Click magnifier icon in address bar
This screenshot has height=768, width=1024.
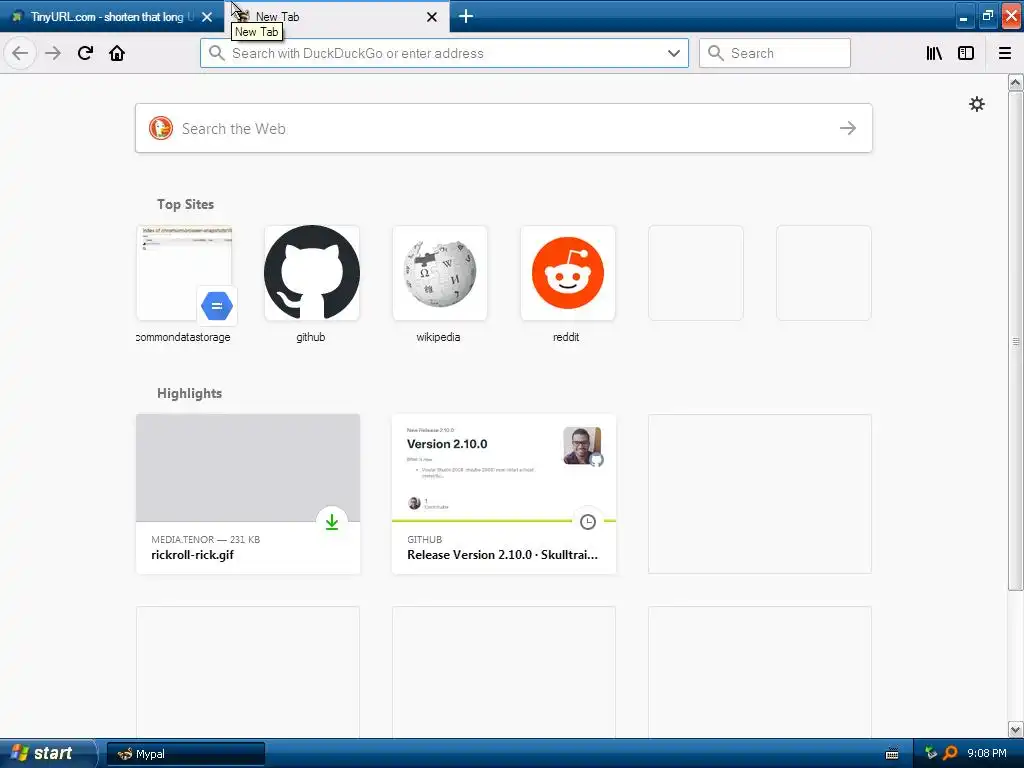click(217, 53)
